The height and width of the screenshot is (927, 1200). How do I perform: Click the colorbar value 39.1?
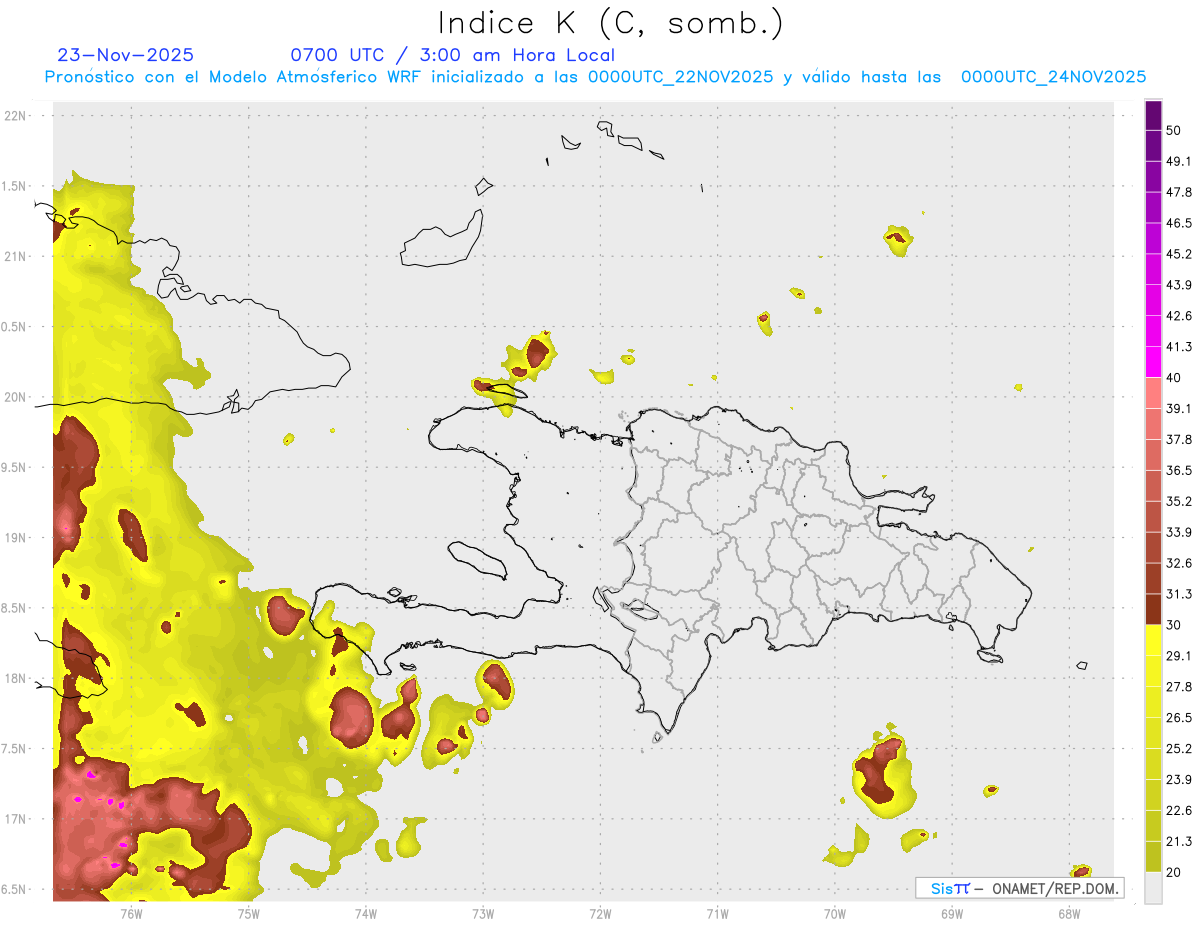point(1179,409)
